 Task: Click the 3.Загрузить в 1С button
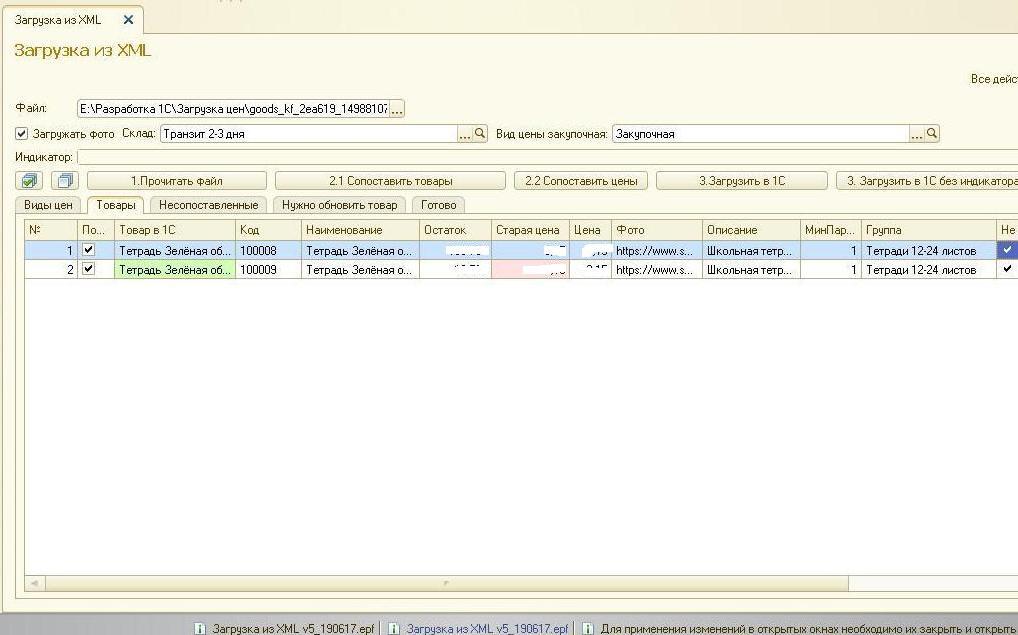[x=742, y=181]
